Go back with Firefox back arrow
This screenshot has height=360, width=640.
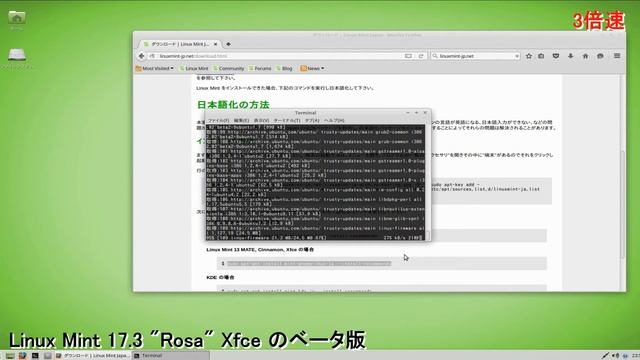tap(141, 56)
